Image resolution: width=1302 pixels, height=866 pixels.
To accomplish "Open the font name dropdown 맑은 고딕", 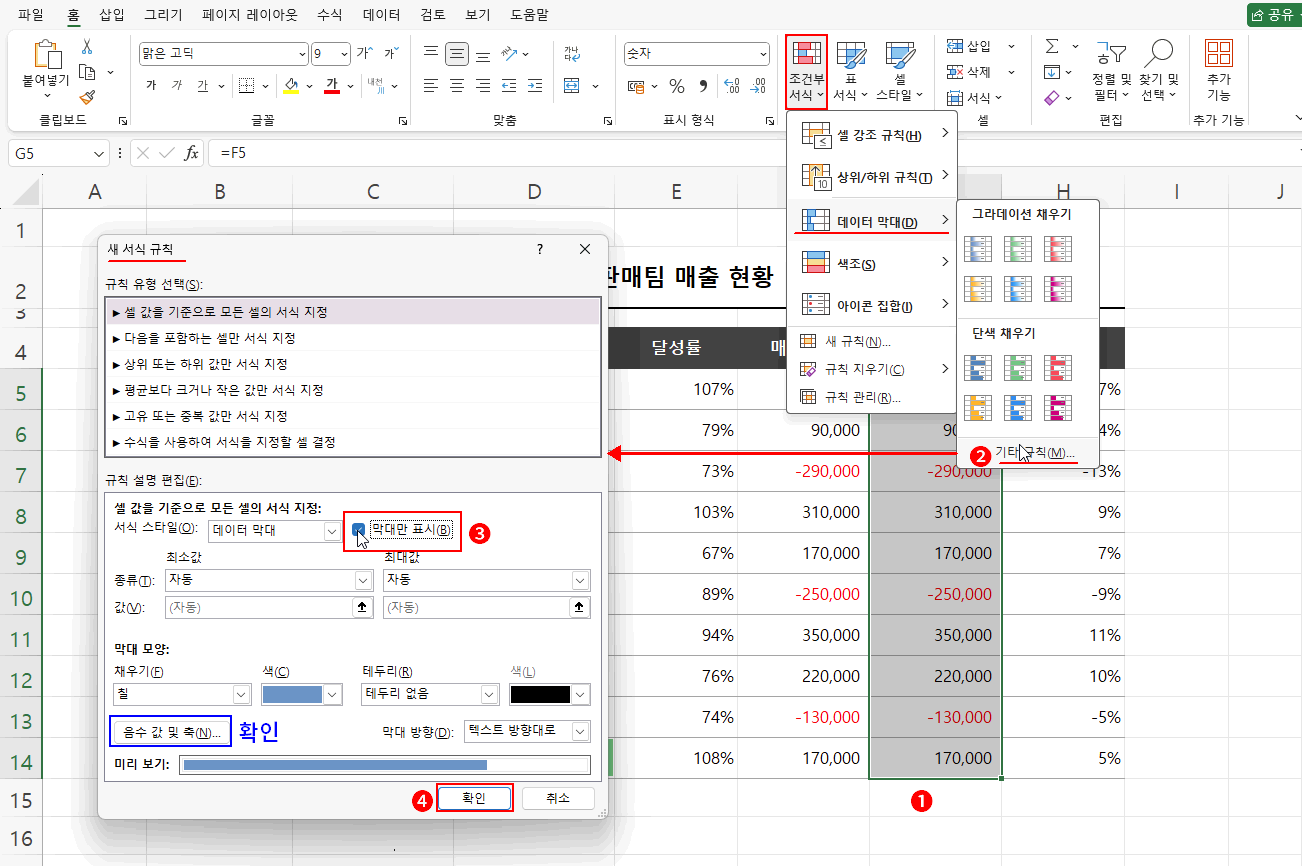I will 303,54.
